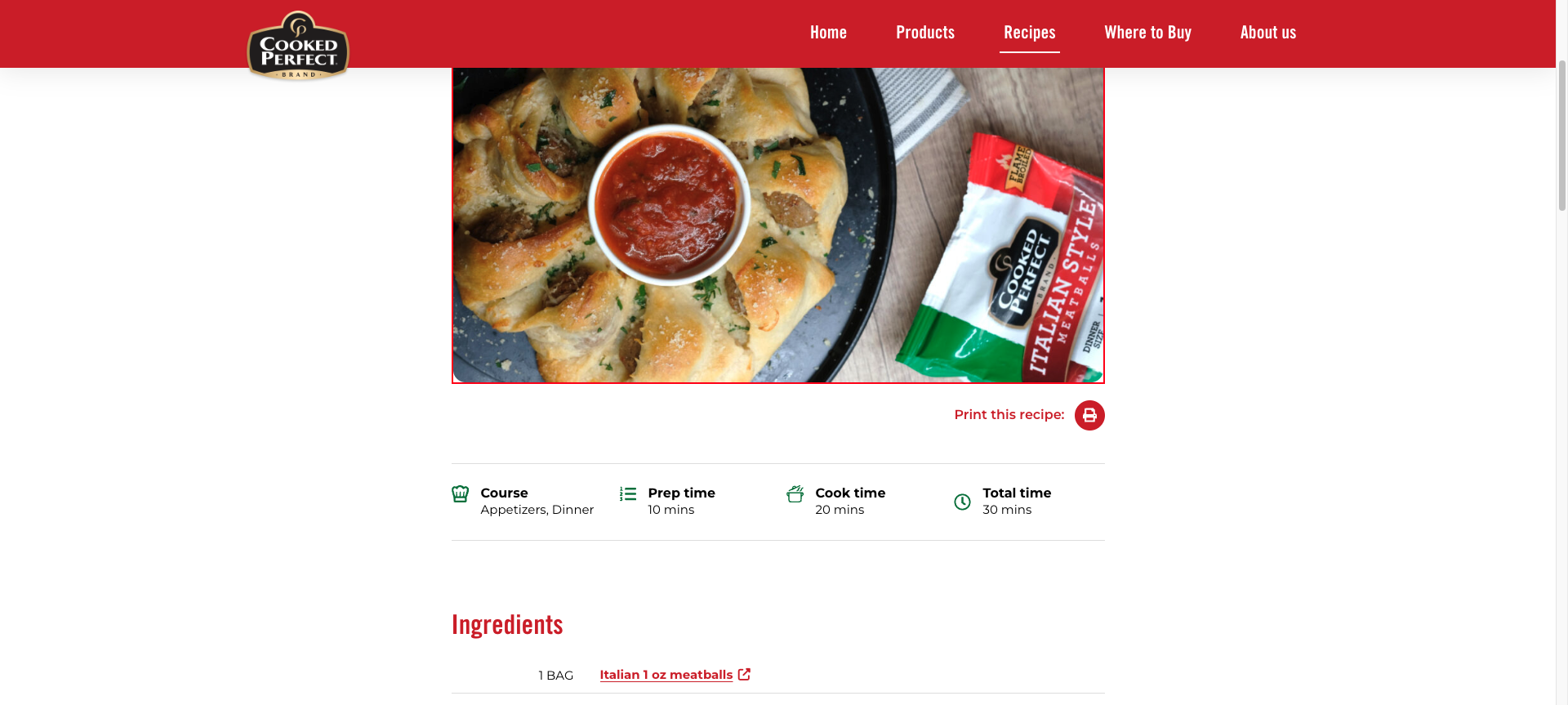
Task: Click the Cook time 20 mins value
Action: (x=840, y=510)
